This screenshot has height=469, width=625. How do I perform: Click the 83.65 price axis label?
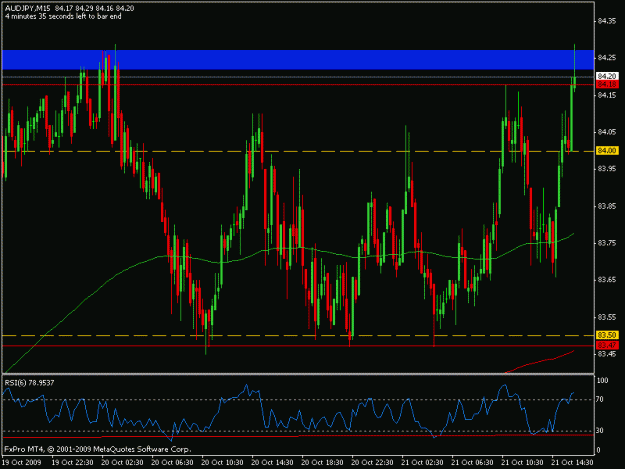(x=607, y=280)
